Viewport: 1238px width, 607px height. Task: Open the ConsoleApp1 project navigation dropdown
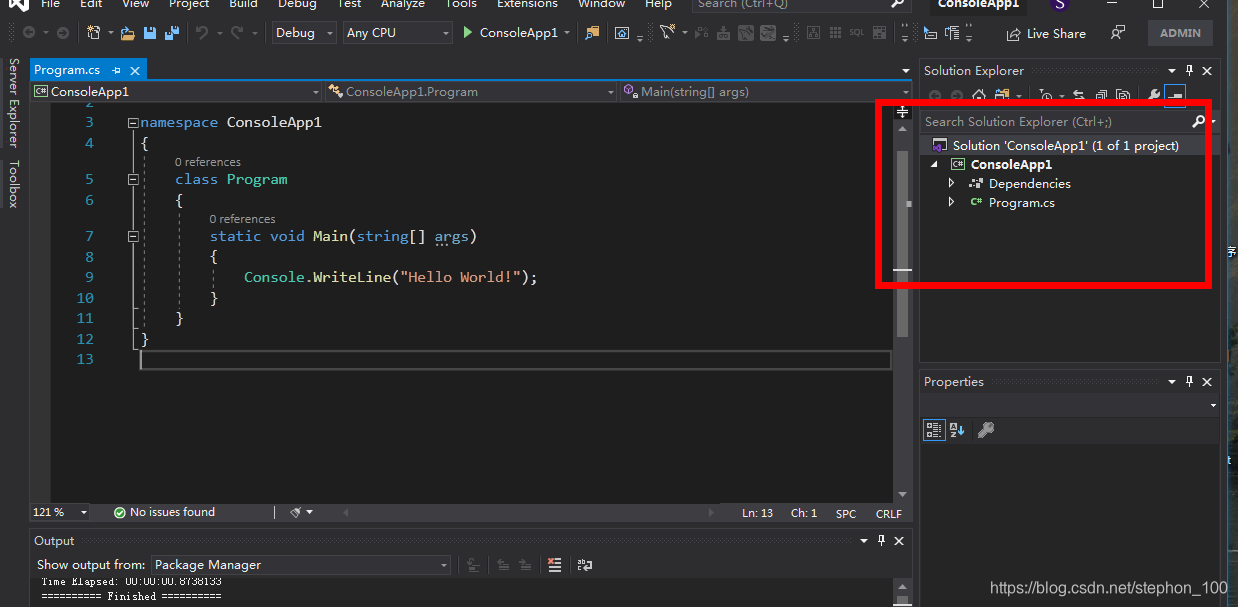pyautogui.click(x=176, y=91)
